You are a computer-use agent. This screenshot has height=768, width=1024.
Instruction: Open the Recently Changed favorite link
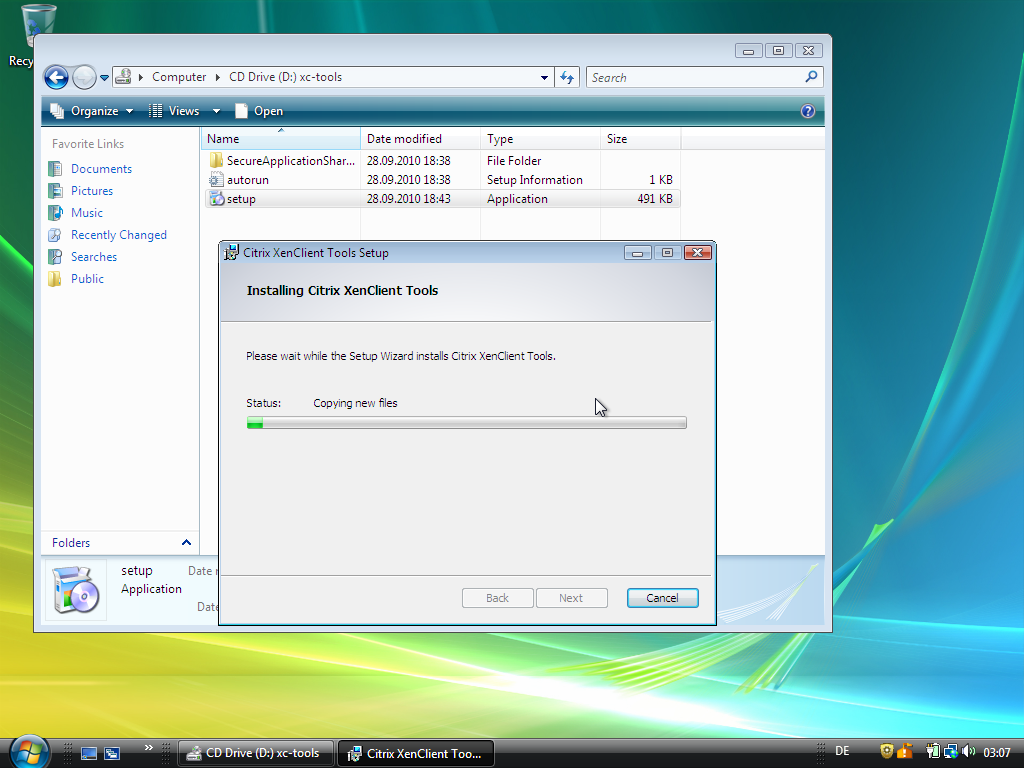(x=118, y=235)
